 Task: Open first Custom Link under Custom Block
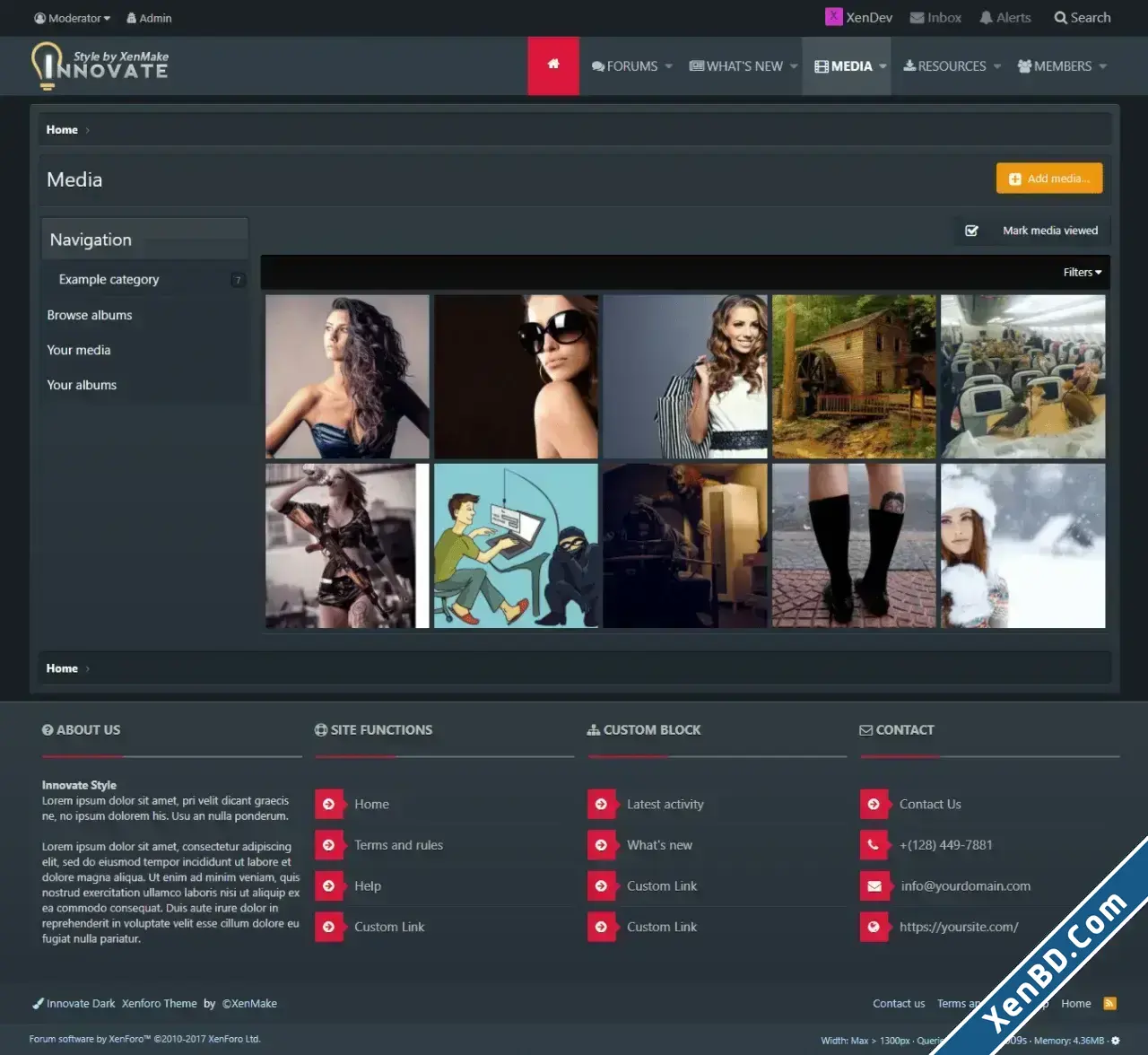coord(662,886)
